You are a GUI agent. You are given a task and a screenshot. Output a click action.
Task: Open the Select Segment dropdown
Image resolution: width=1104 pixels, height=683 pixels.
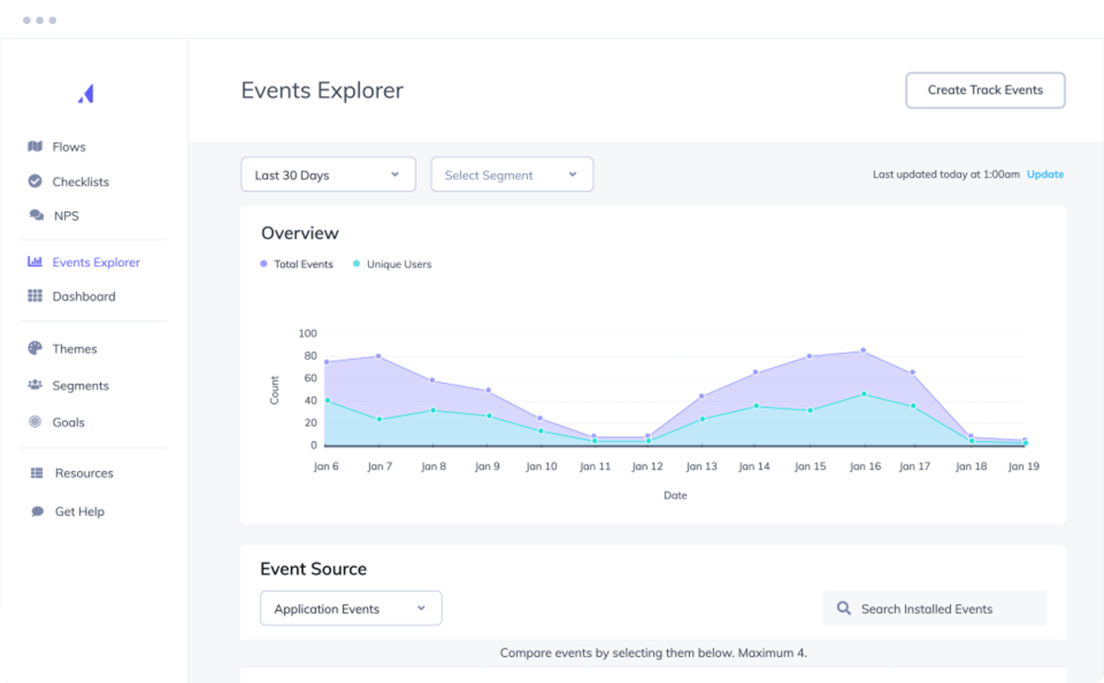click(x=511, y=174)
